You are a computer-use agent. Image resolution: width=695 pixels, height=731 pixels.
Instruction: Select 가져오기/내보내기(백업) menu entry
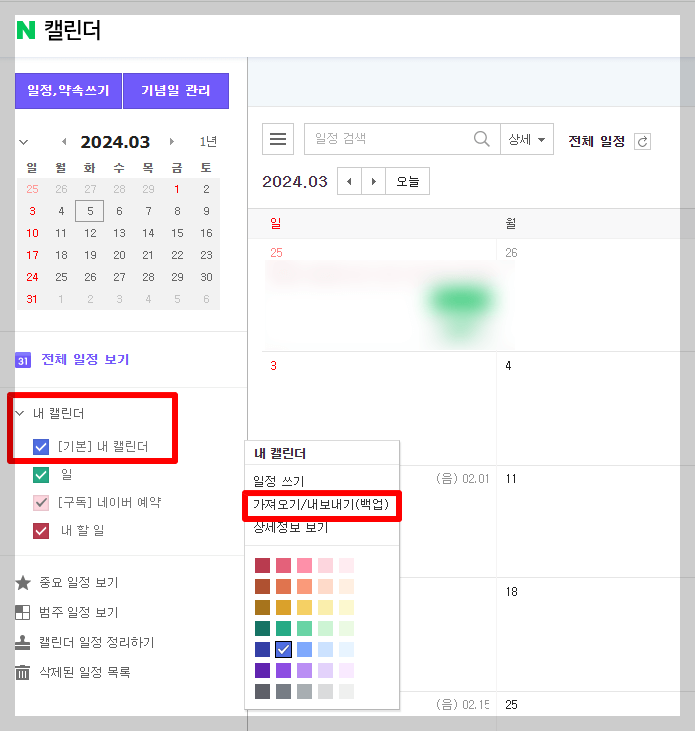point(321,504)
